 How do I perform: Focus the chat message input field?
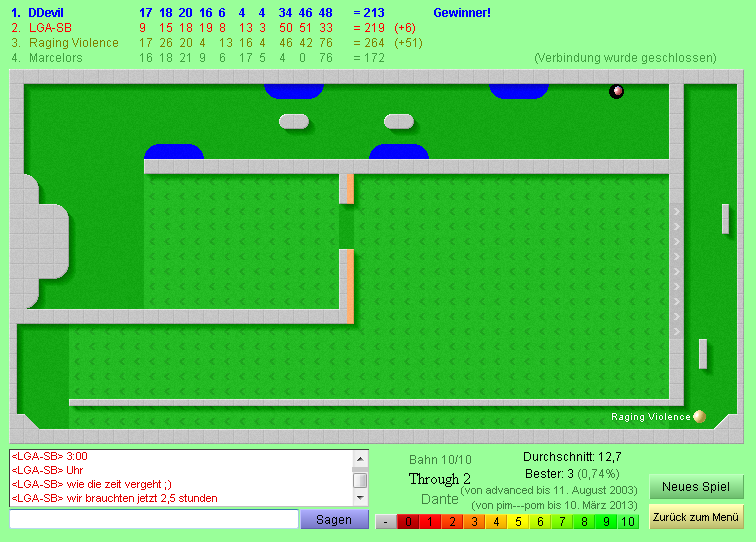pos(154,519)
